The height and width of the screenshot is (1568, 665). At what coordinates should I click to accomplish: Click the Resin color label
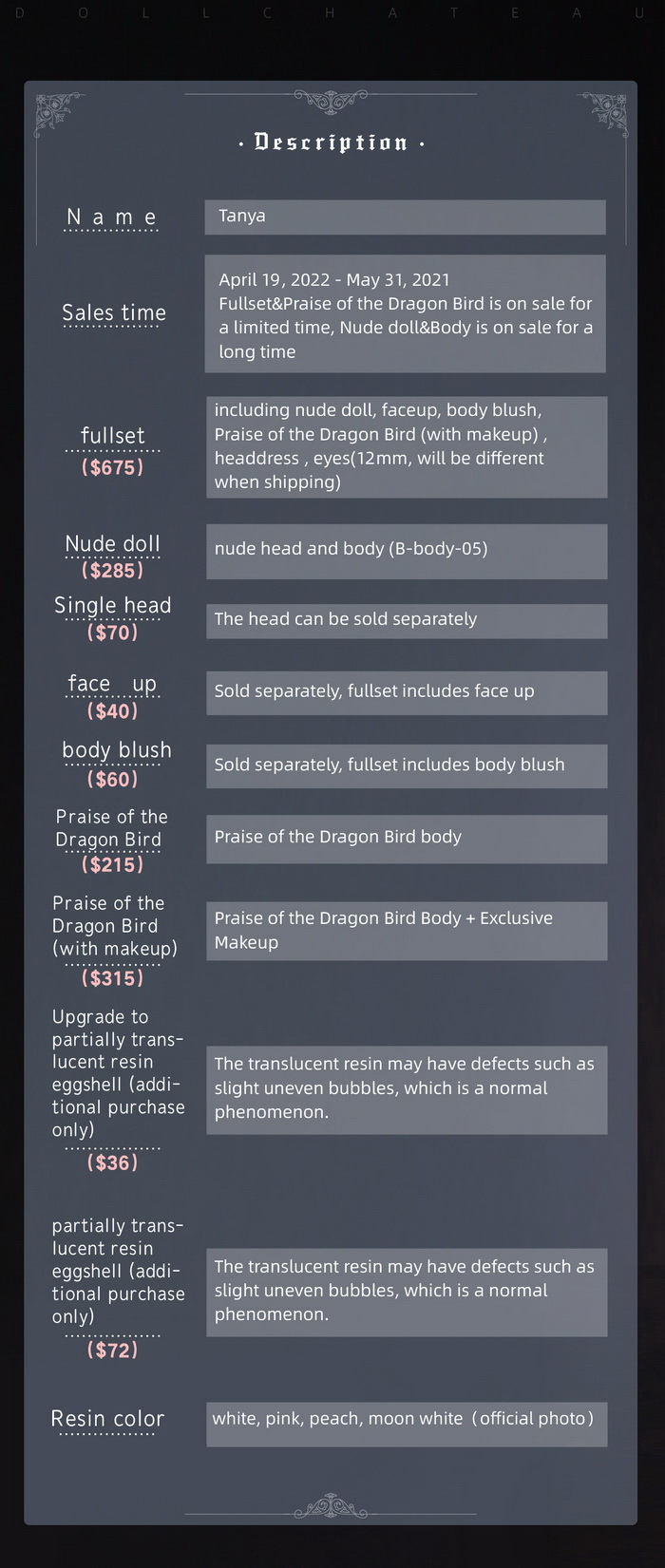tap(107, 1419)
